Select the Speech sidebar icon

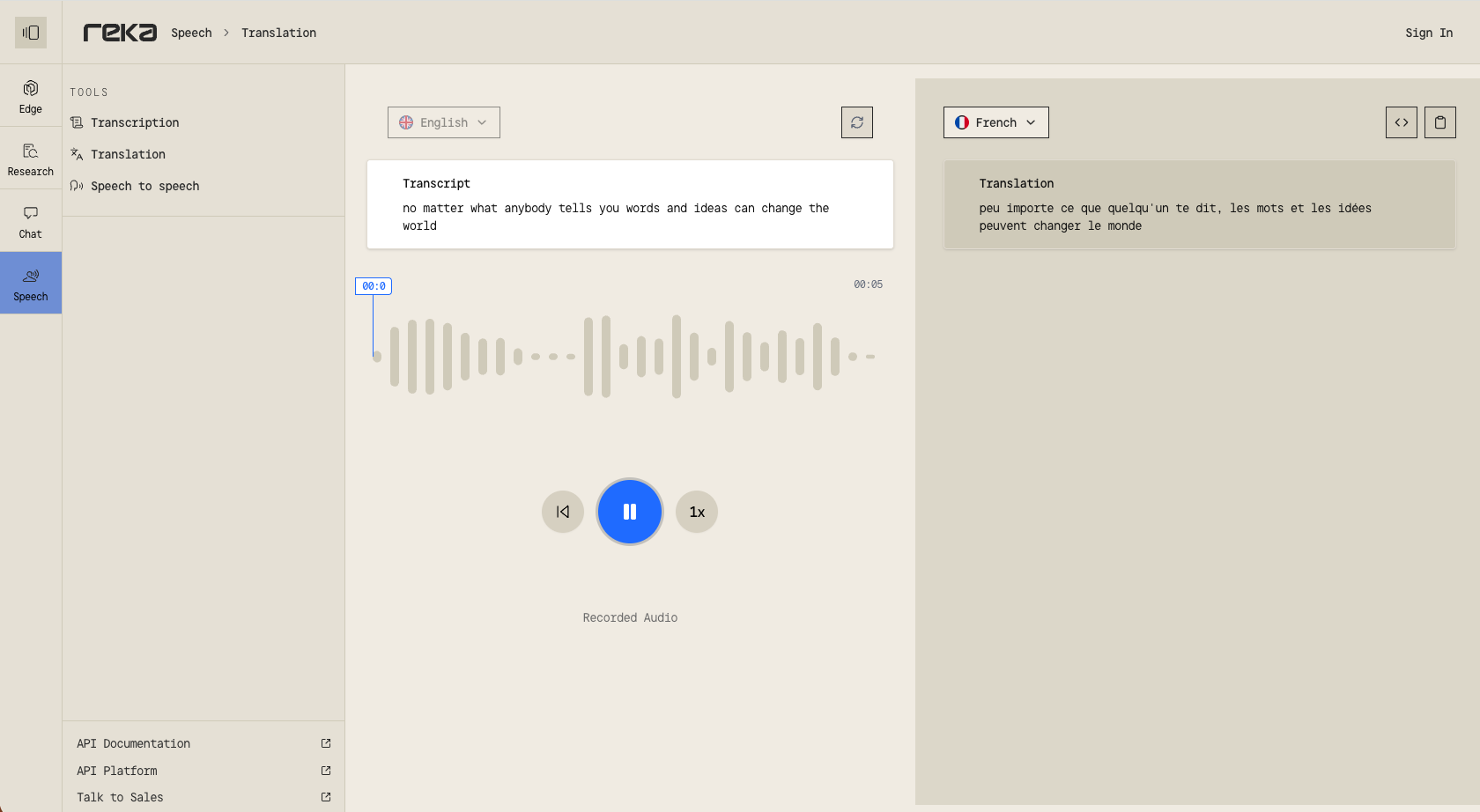coord(31,284)
